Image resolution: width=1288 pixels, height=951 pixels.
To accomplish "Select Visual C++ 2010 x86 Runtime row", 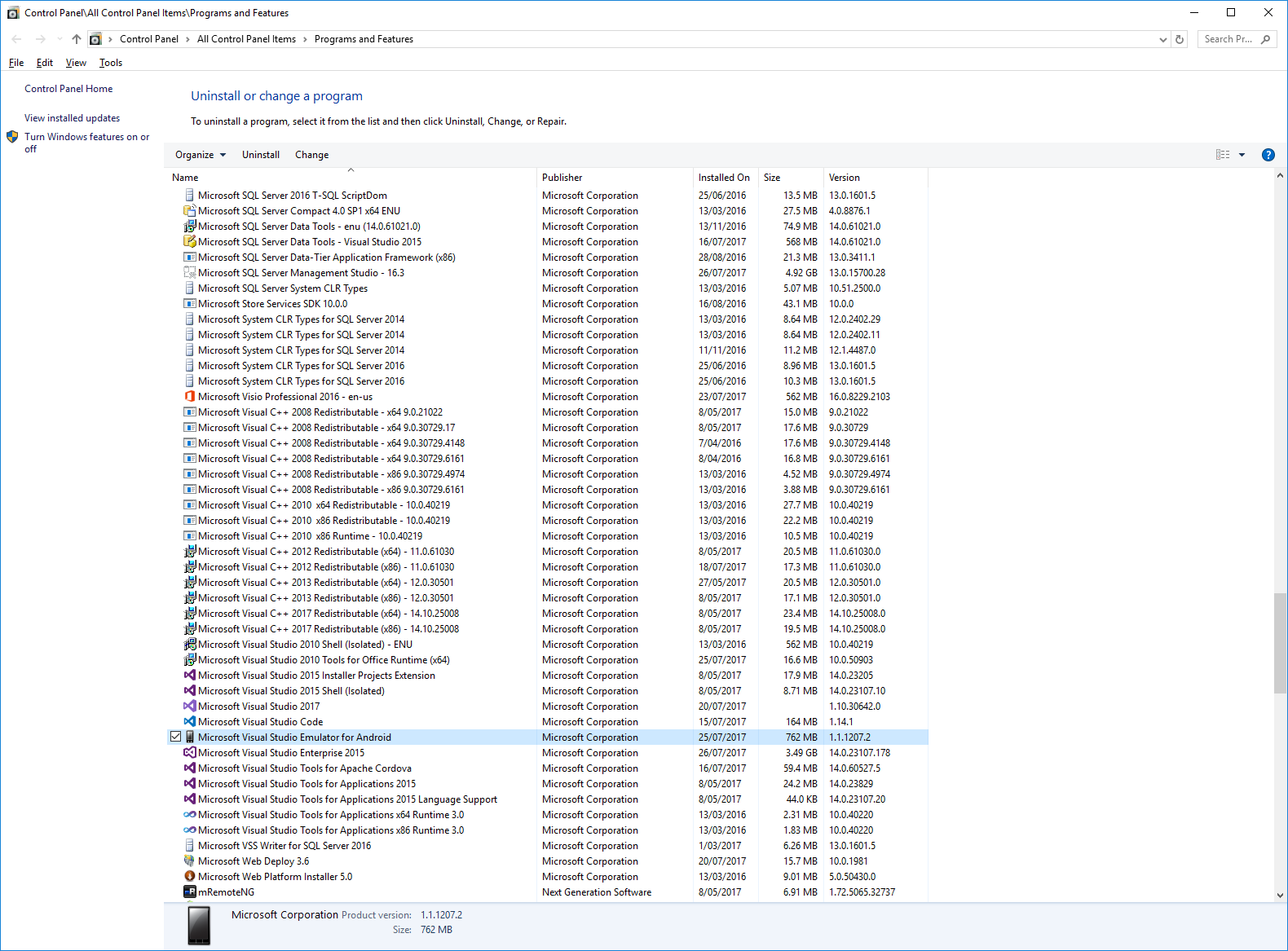I will tap(548, 536).
